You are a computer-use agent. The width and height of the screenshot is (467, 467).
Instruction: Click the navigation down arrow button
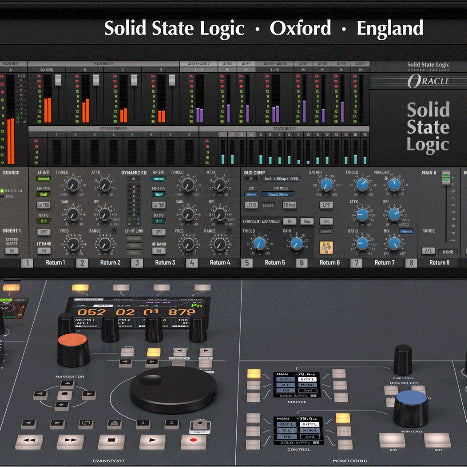tap(62, 405)
